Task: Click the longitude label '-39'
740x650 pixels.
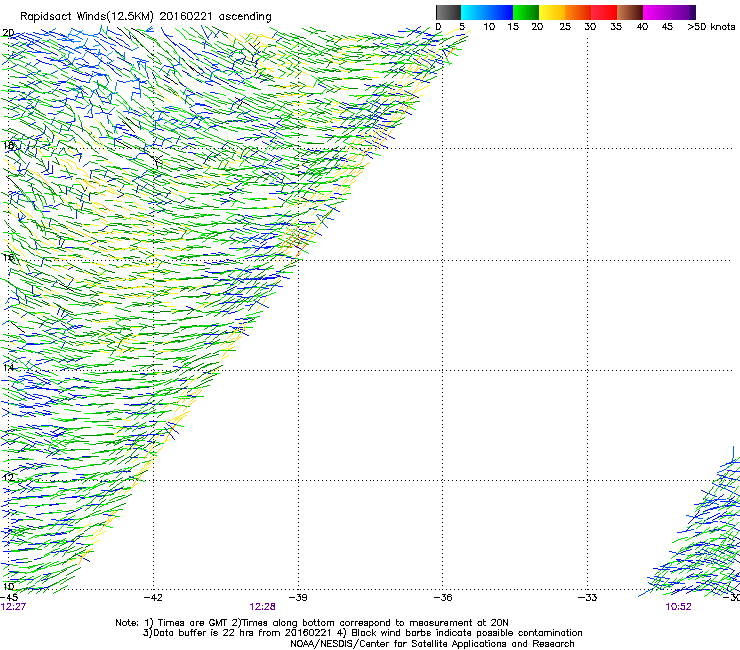Action: pyautogui.click(x=298, y=597)
